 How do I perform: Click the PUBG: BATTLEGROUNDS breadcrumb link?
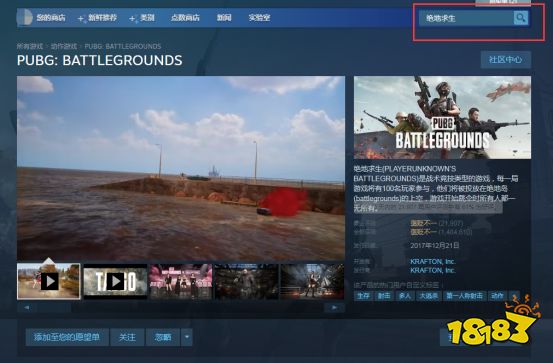tap(123, 46)
